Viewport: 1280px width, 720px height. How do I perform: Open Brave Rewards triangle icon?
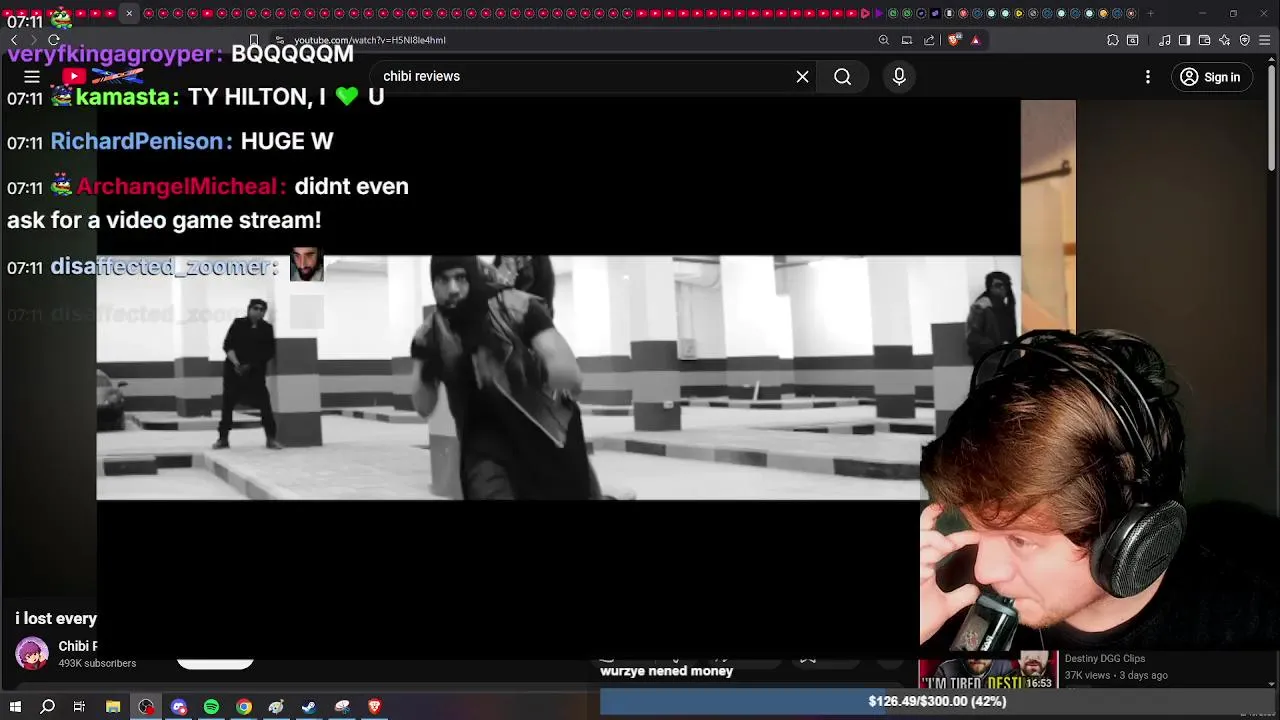pyautogui.click(x=975, y=40)
